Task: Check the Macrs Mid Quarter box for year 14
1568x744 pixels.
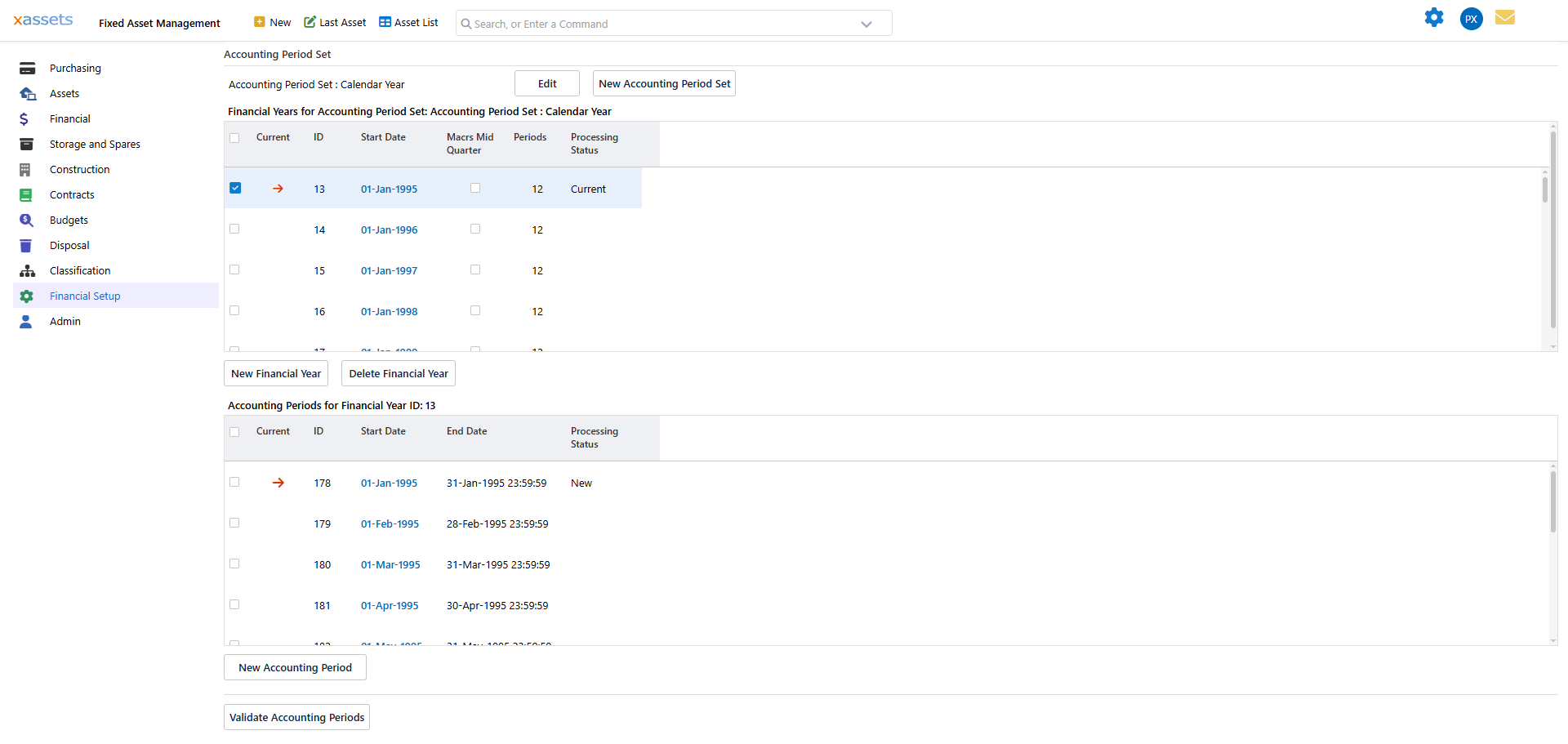Action: [475, 229]
